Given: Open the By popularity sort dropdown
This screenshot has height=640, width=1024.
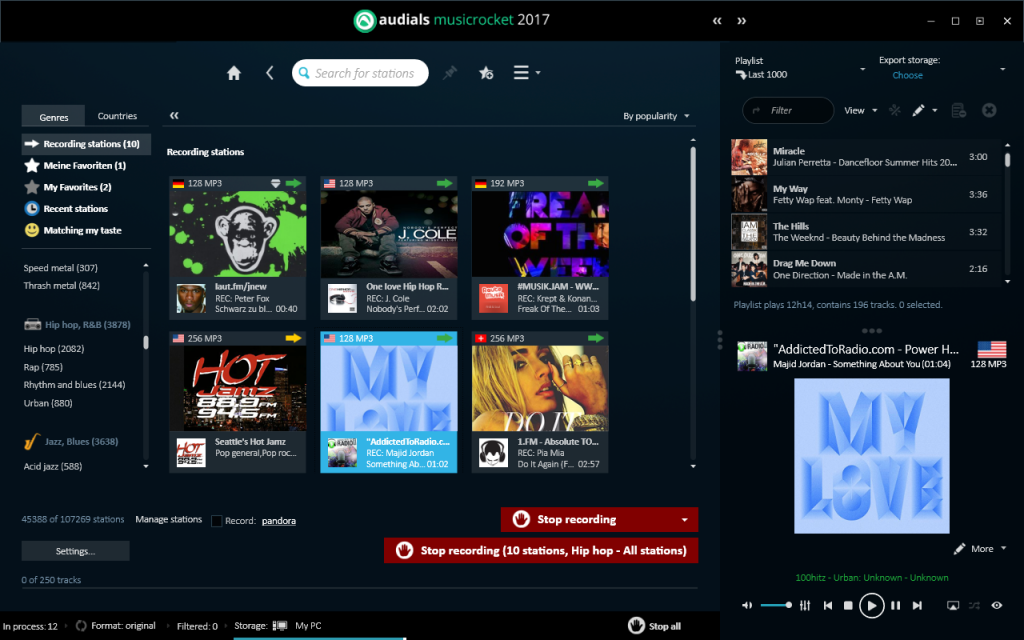Looking at the screenshot, I should tap(656, 116).
